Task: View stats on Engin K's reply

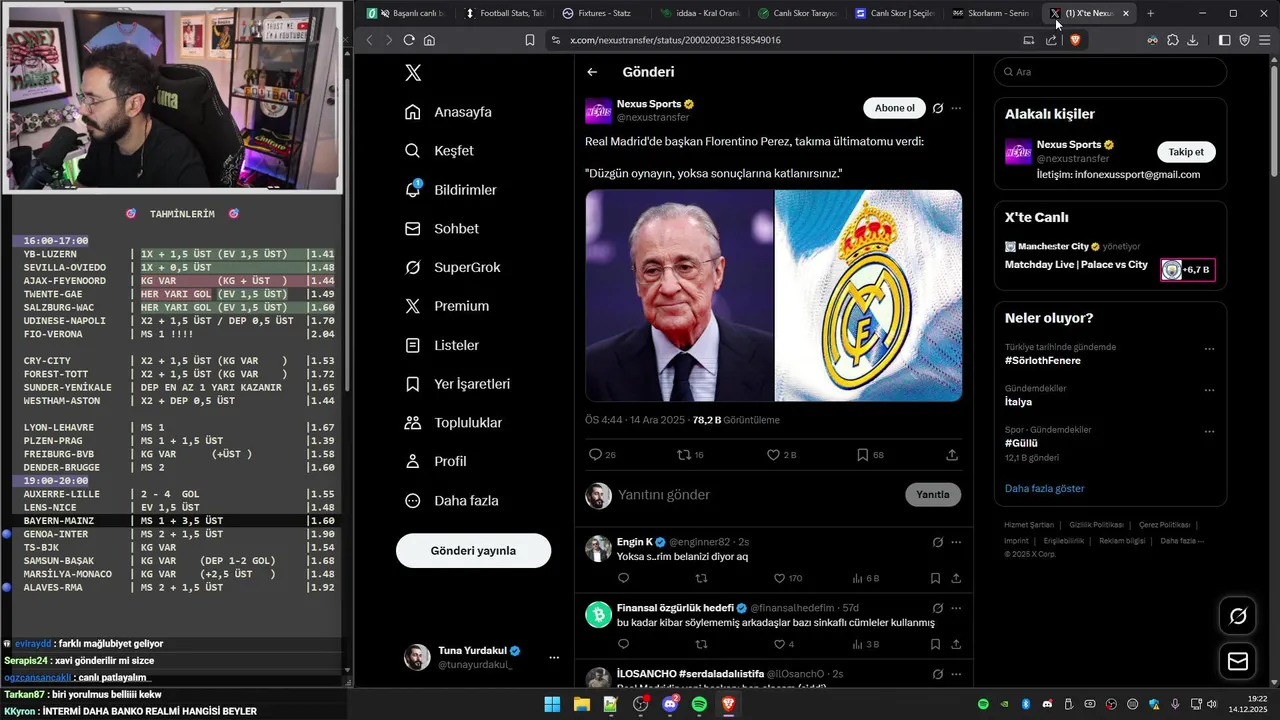Action: 866,578
